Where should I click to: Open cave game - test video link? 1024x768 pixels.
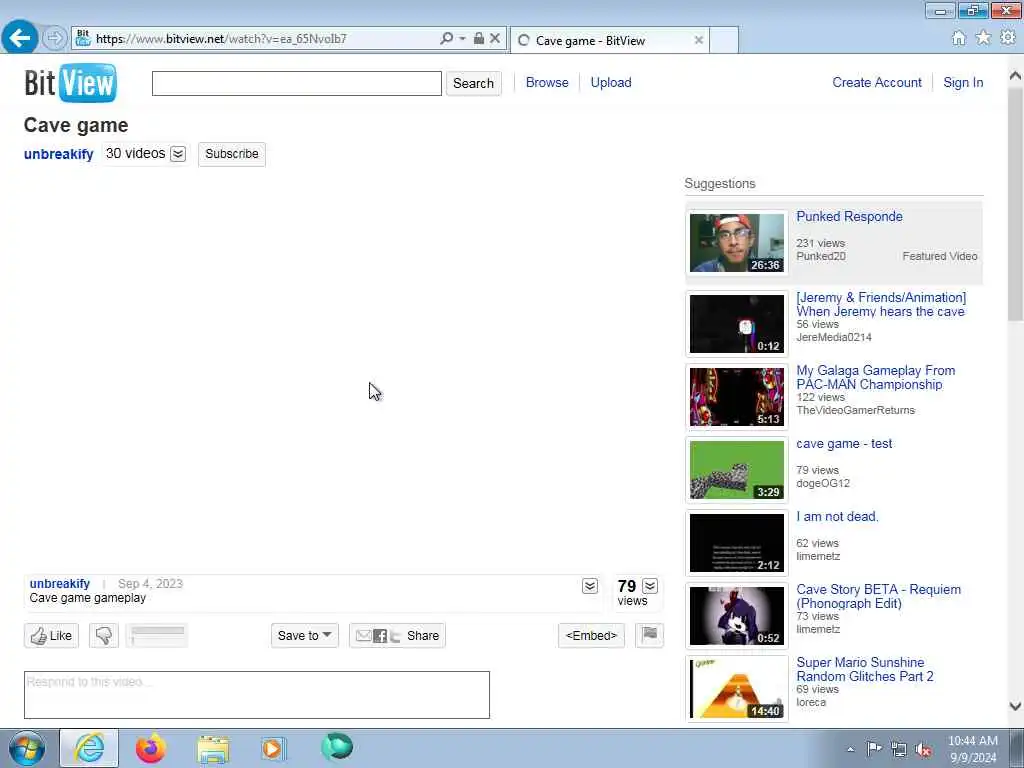pyautogui.click(x=844, y=443)
